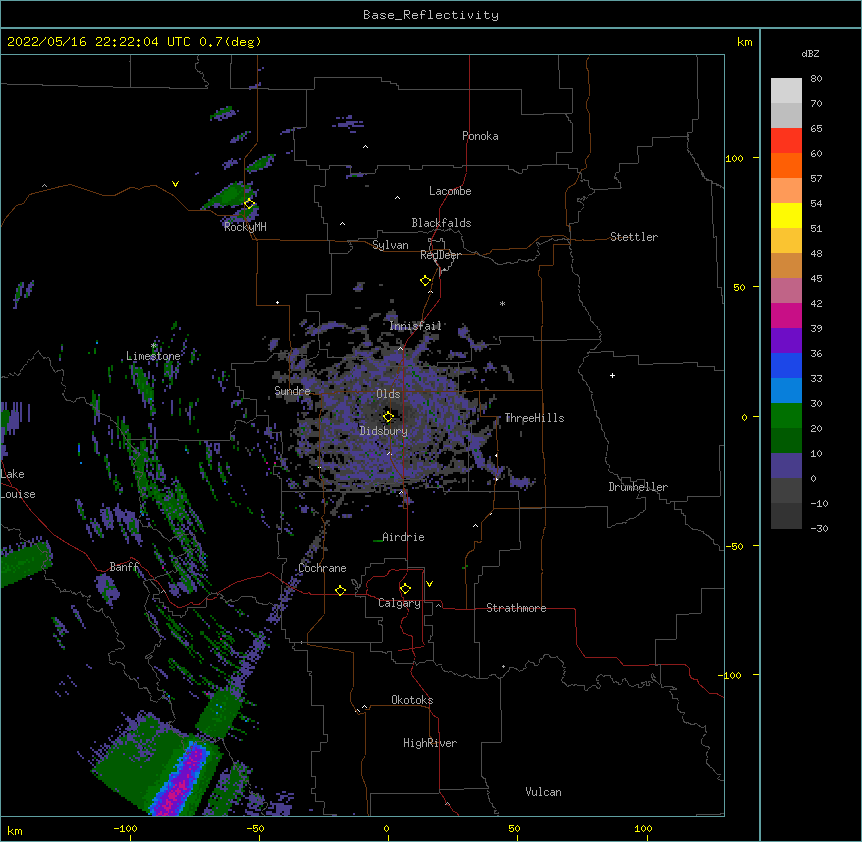The image size is (862, 842).
Task: Click the dBZ legend heading
Action: [810, 53]
